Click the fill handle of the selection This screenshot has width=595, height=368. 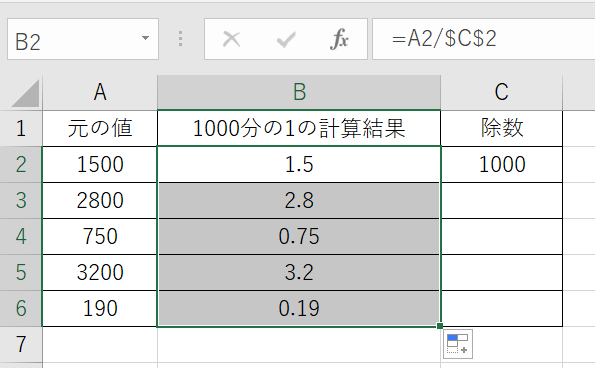click(x=440, y=326)
